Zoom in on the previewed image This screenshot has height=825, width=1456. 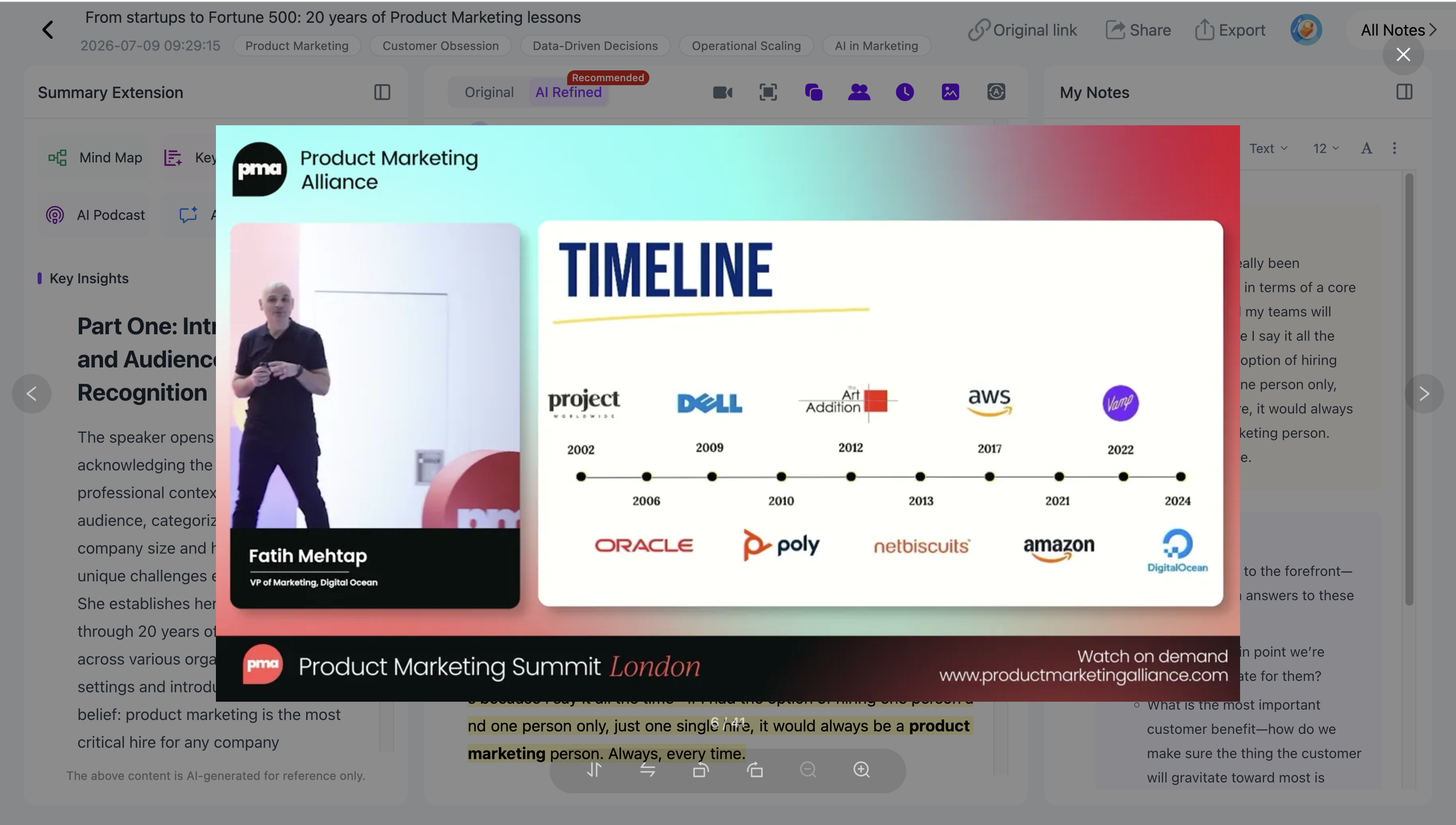click(x=862, y=770)
